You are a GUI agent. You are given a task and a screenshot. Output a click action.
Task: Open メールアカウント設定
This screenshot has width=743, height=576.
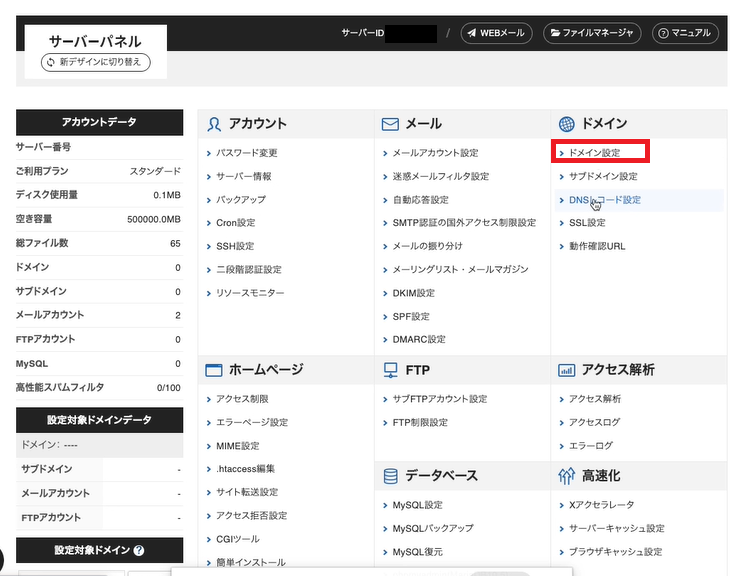tap(435, 153)
